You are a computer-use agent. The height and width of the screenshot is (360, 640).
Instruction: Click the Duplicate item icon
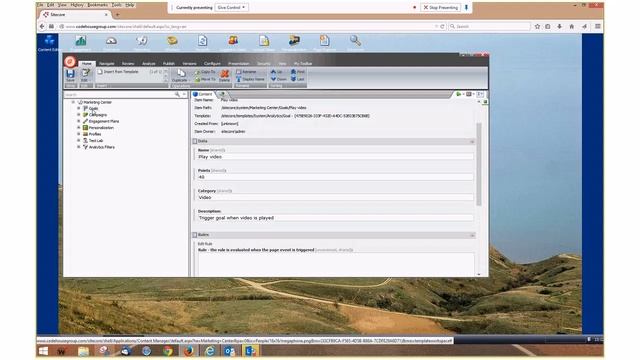pyautogui.click(x=180, y=73)
